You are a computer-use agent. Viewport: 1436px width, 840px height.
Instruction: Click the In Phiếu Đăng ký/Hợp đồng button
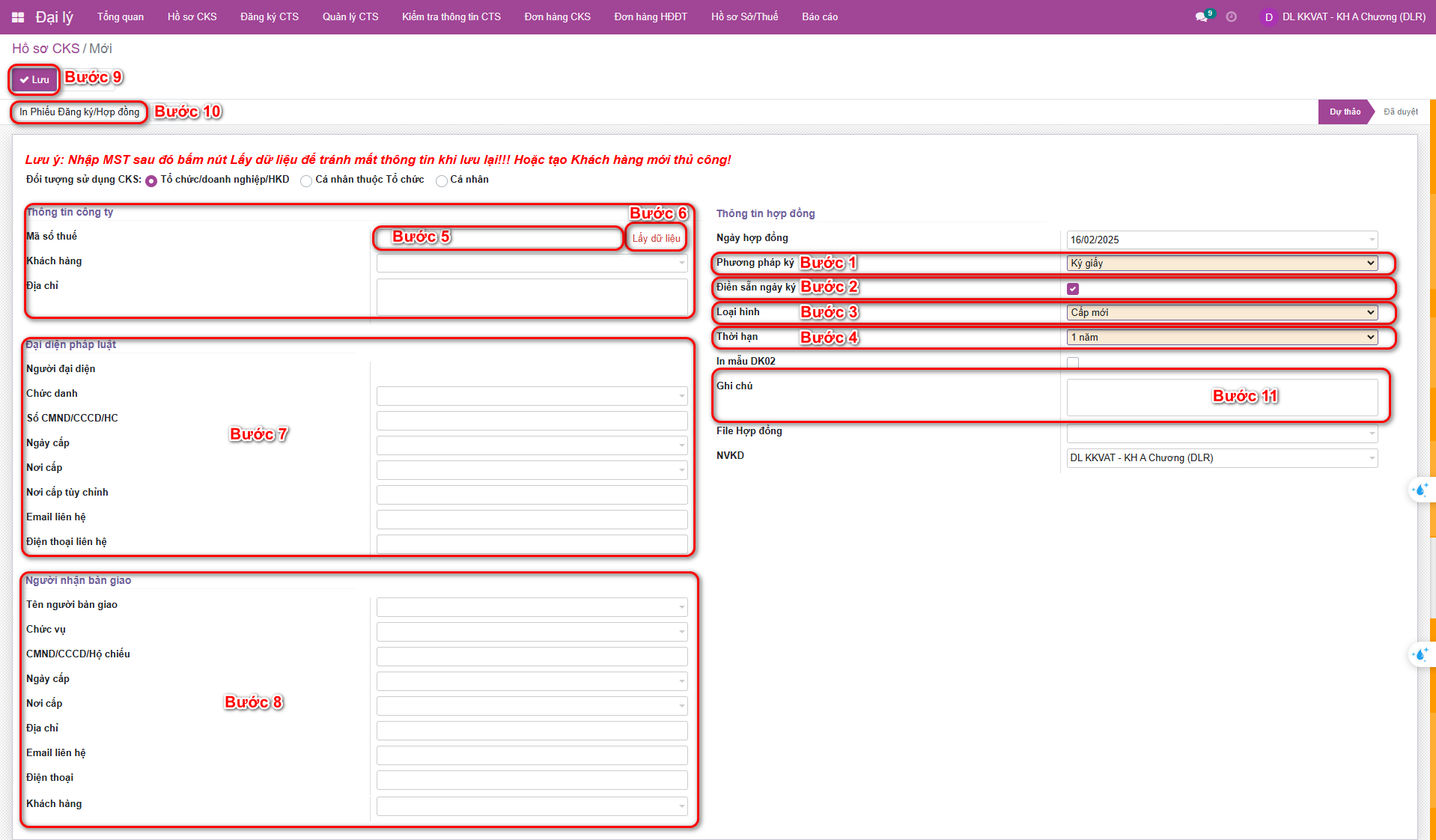79,112
